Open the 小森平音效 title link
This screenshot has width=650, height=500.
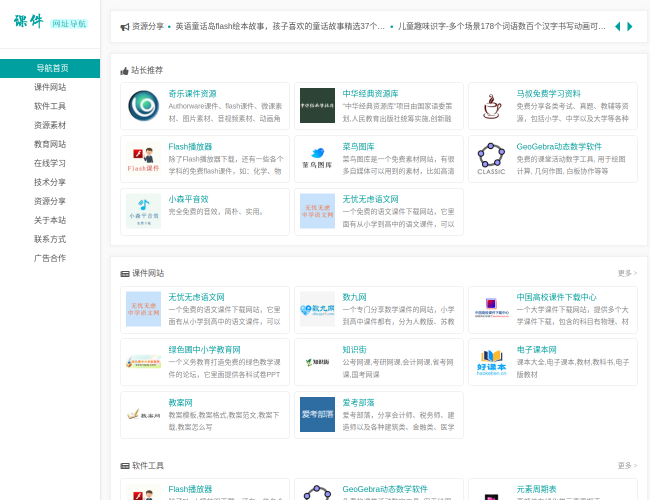188,199
